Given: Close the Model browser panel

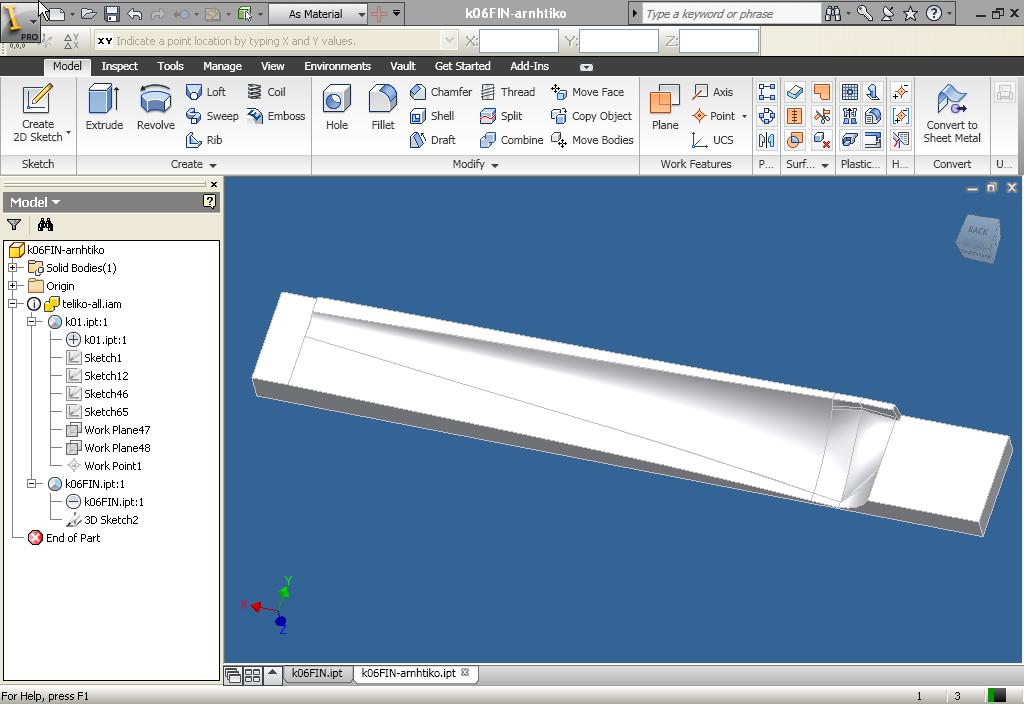Looking at the screenshot, I should [214, 184].
